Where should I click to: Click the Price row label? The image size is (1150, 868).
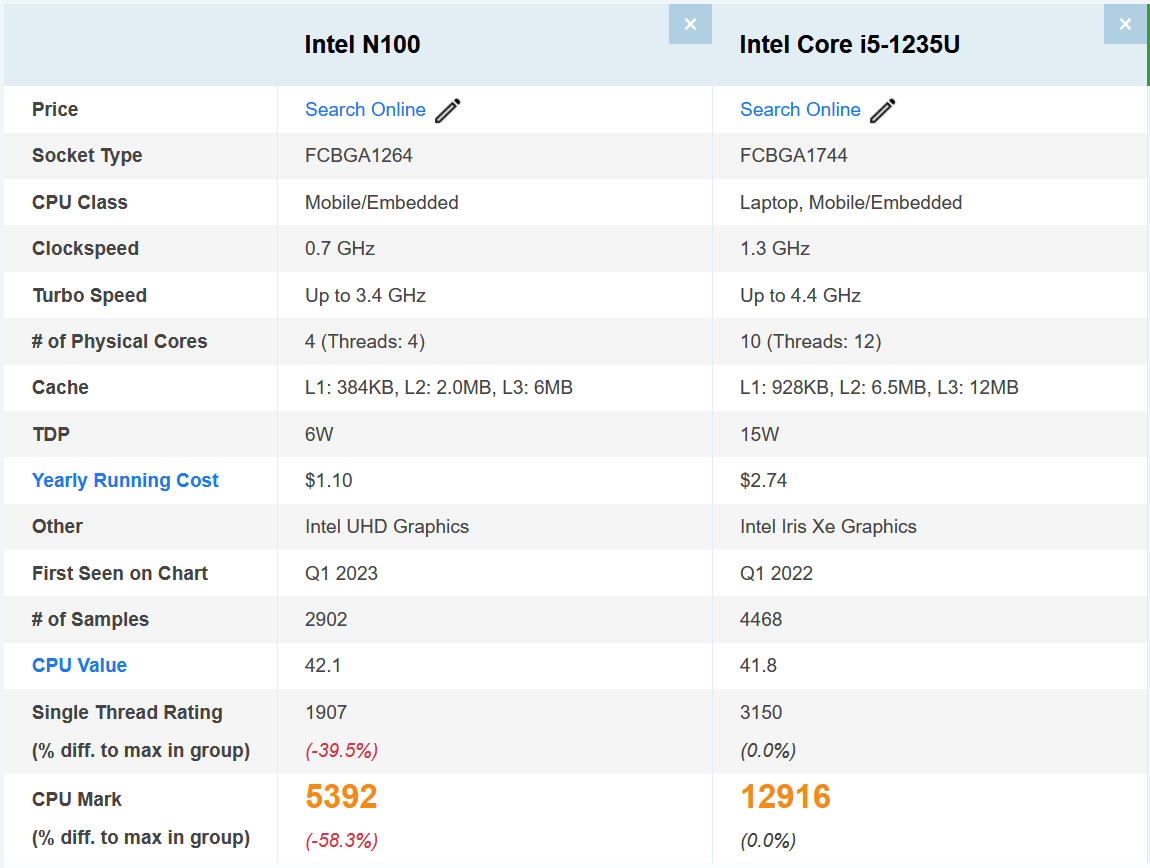[55, 109]
